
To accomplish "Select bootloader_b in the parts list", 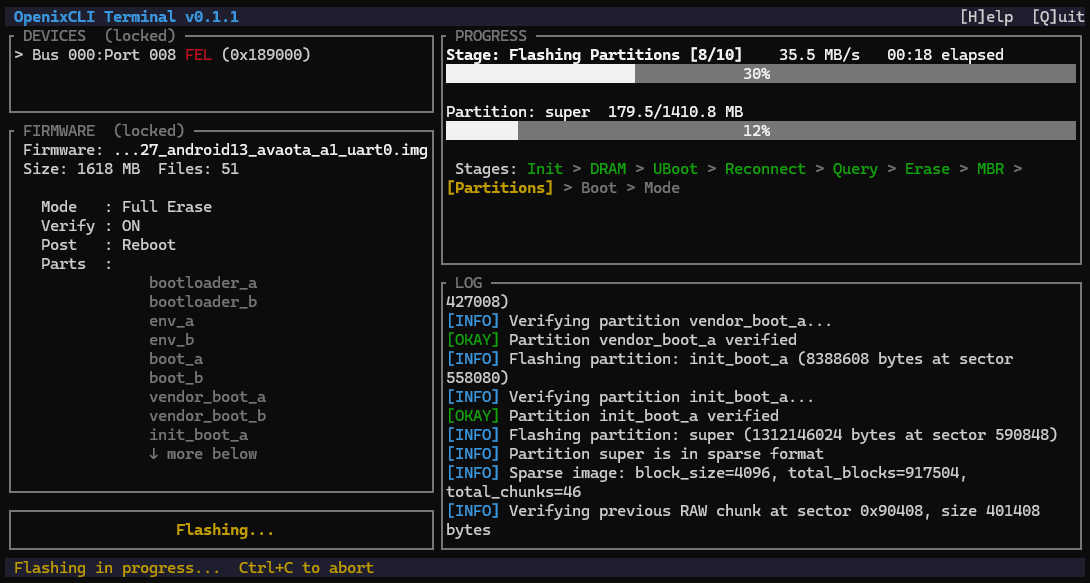I will pos(203,302).
